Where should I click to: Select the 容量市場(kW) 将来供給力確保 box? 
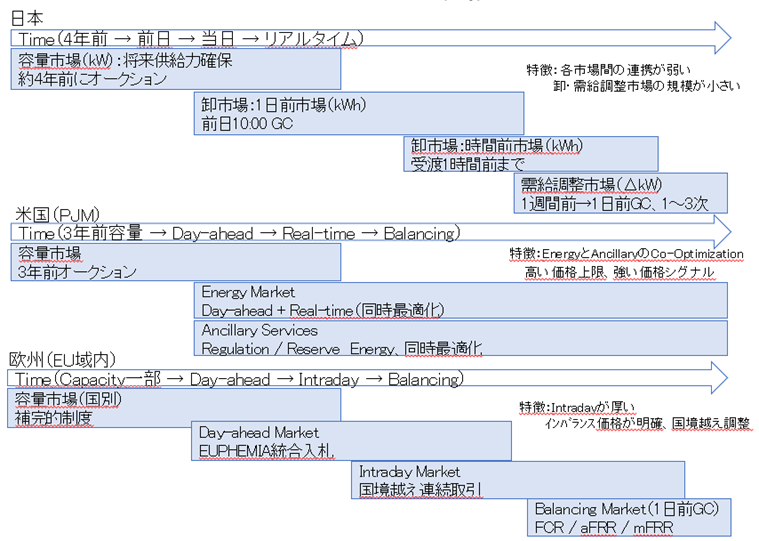point(175,68)
